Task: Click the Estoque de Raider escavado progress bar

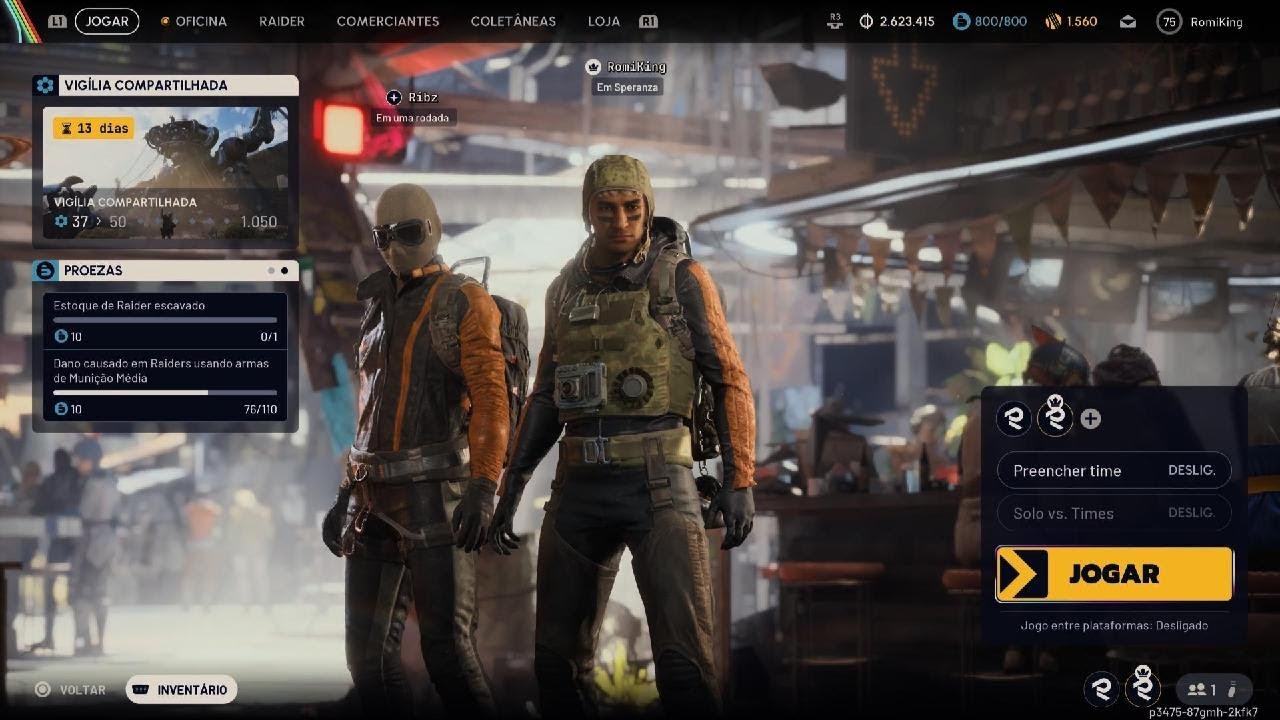Action: click(165, 320)
